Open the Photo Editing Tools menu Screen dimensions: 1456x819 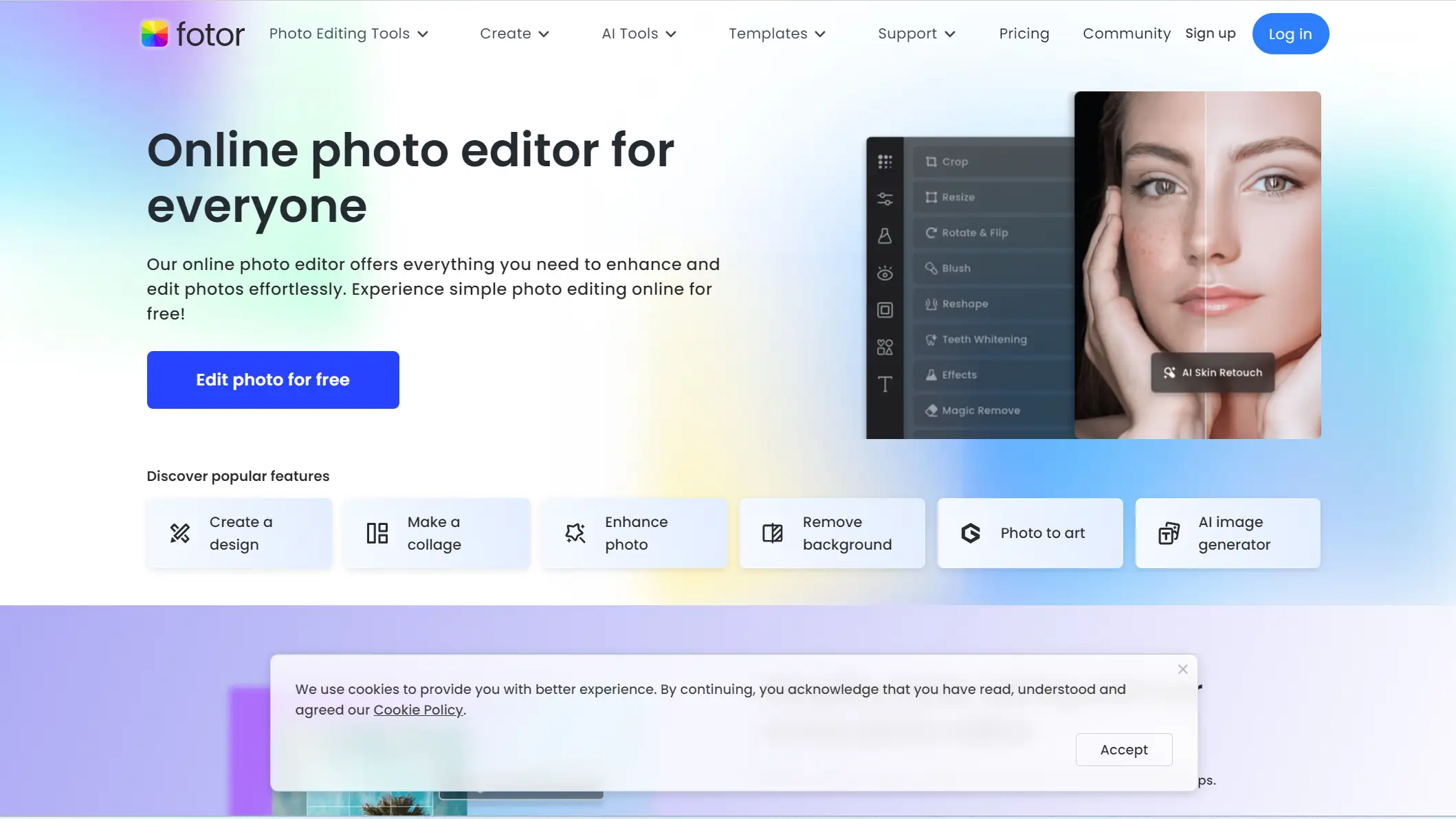(x=340, y=34)
